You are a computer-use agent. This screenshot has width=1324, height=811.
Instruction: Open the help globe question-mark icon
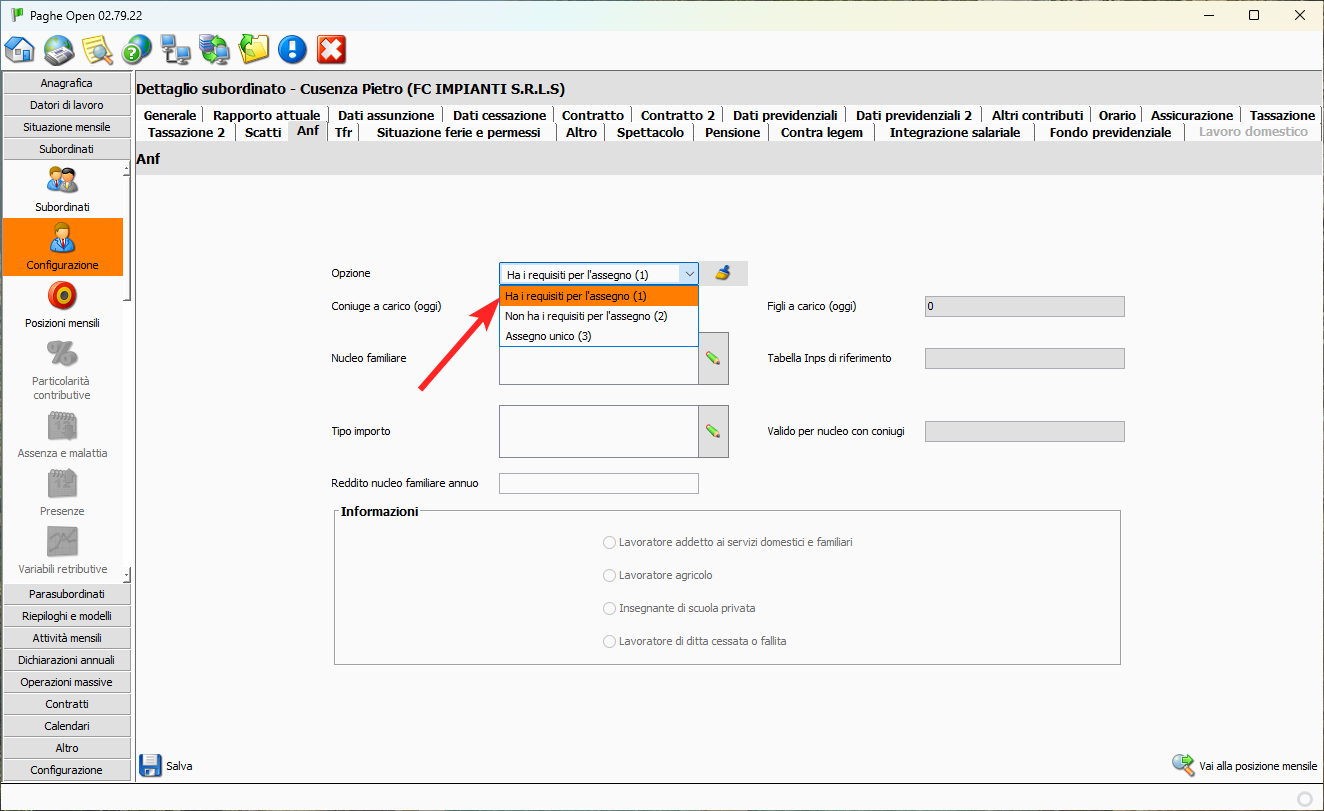pyautogui.click(x=137, y=49)
